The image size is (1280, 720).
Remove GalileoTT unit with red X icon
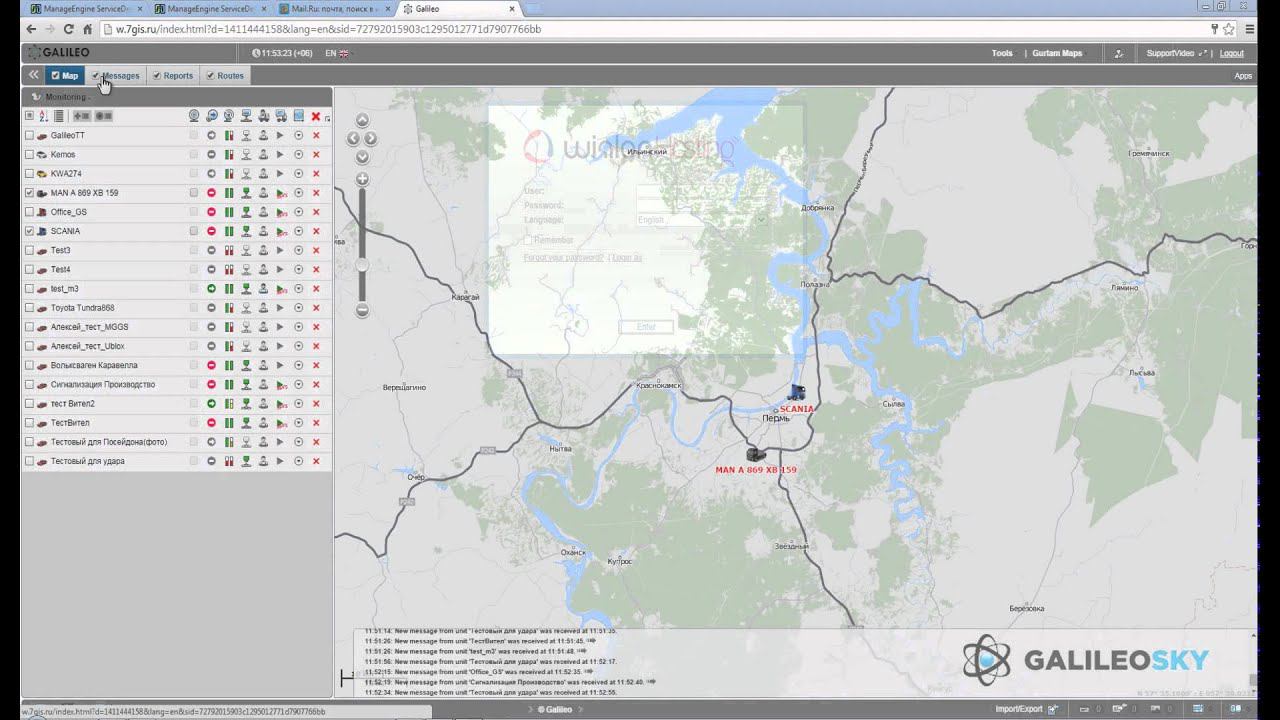point(316,135)
